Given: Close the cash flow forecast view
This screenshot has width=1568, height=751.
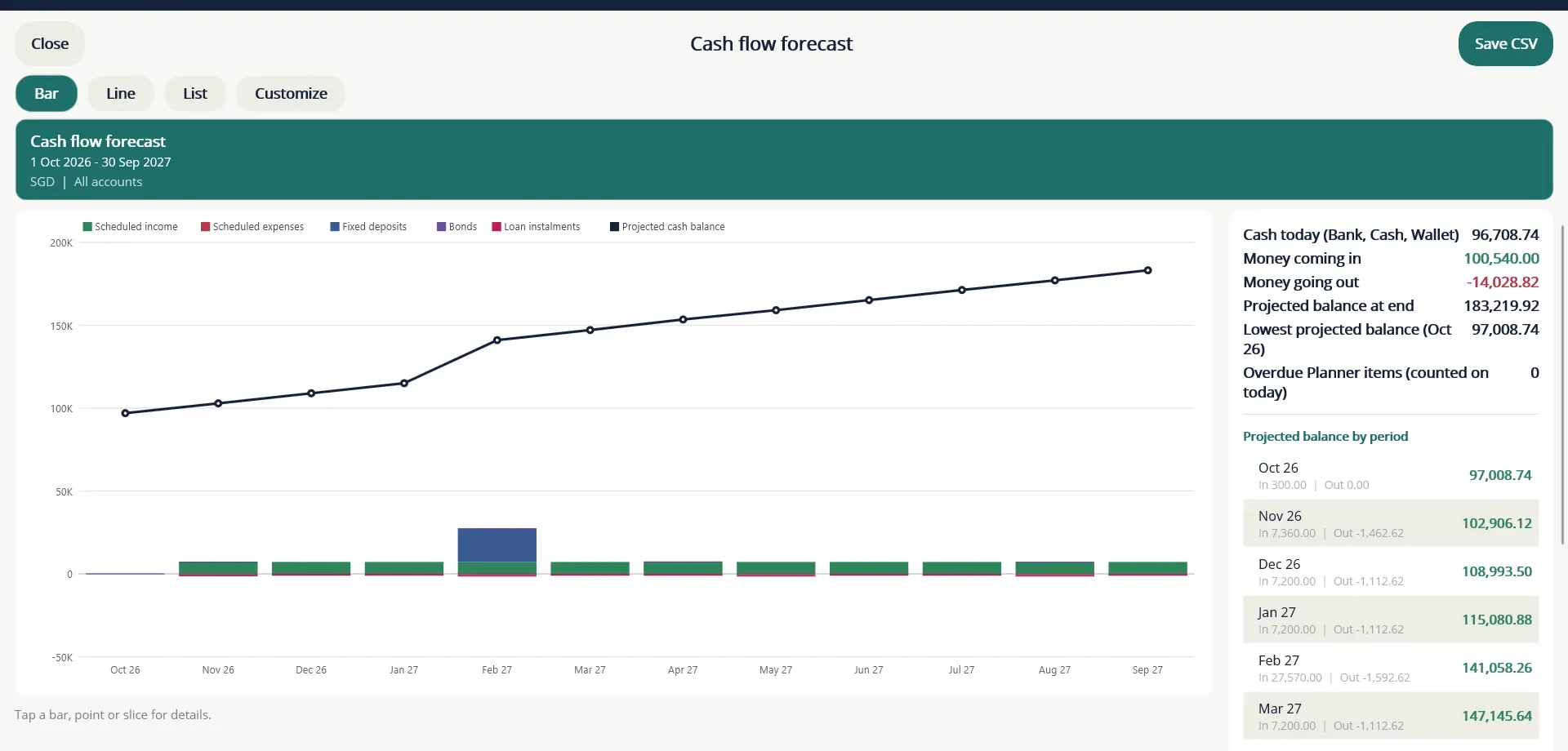Looking at the screenshot, I should click(x=50, y=44).
